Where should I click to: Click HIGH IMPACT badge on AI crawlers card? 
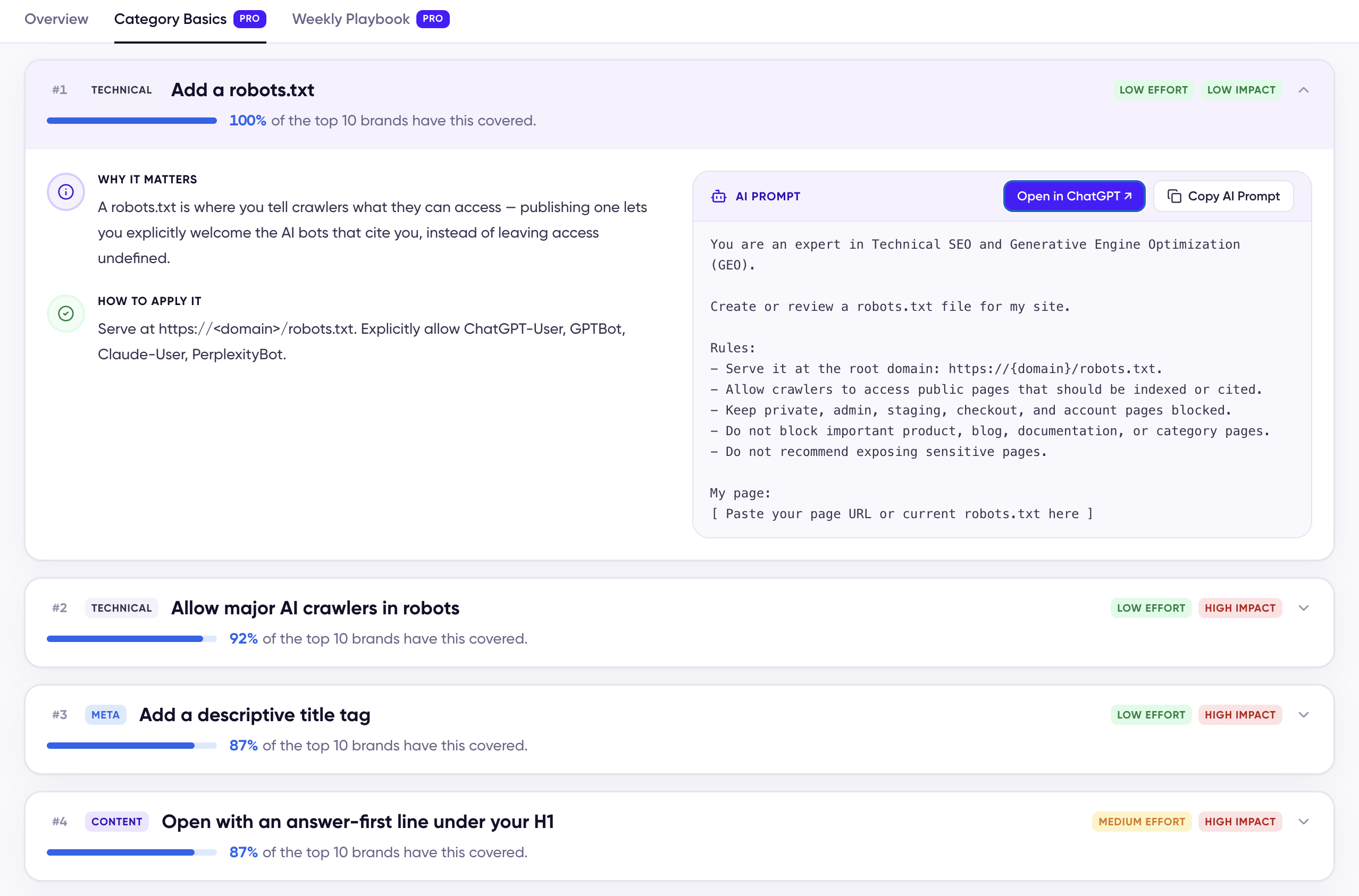(x=1240, y=608)
